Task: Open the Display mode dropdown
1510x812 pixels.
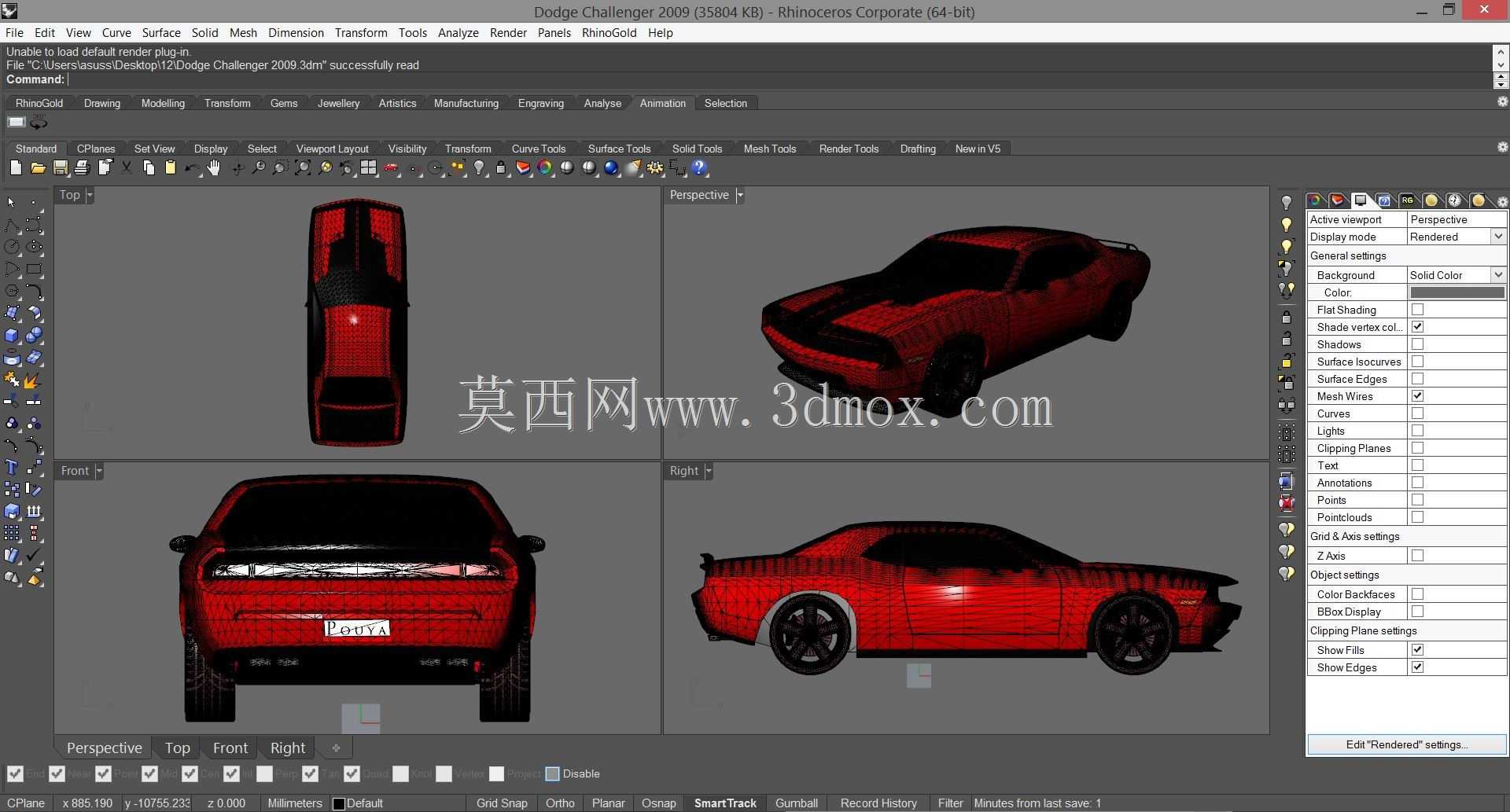Action: (x=1498, y=237)
